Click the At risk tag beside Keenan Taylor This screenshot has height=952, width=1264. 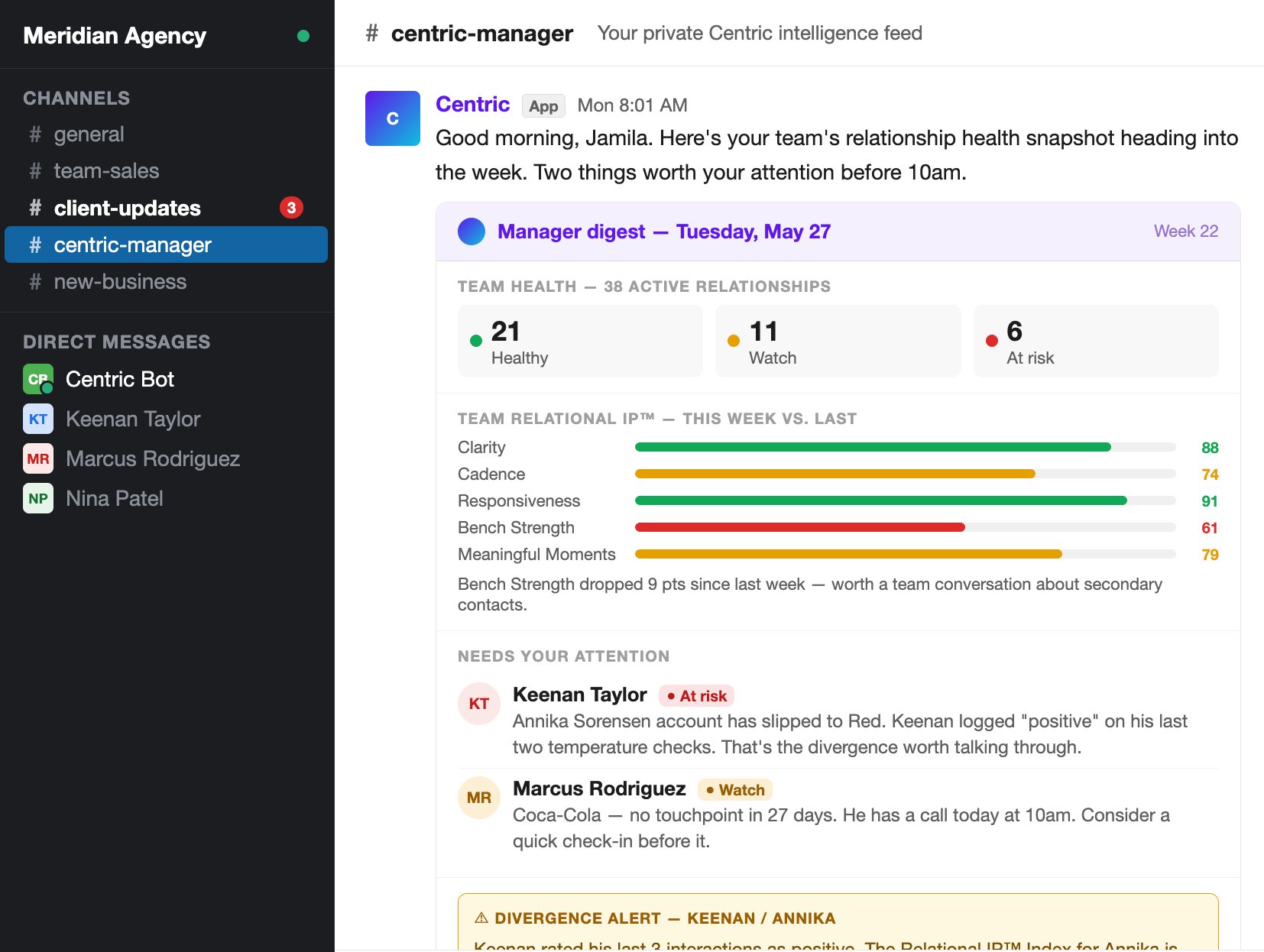click(x=696, y=696)
